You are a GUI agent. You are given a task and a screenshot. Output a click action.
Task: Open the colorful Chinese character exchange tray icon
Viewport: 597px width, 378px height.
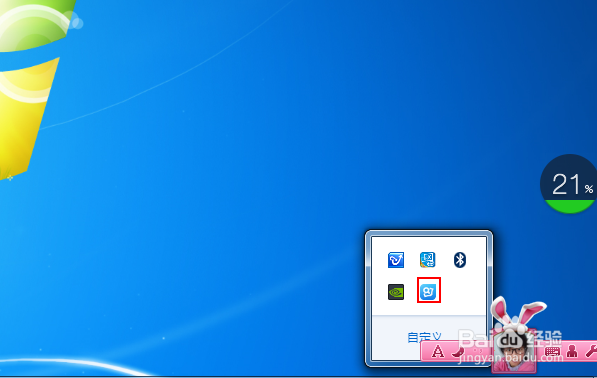pyautogui.click(x=428, y=260)
